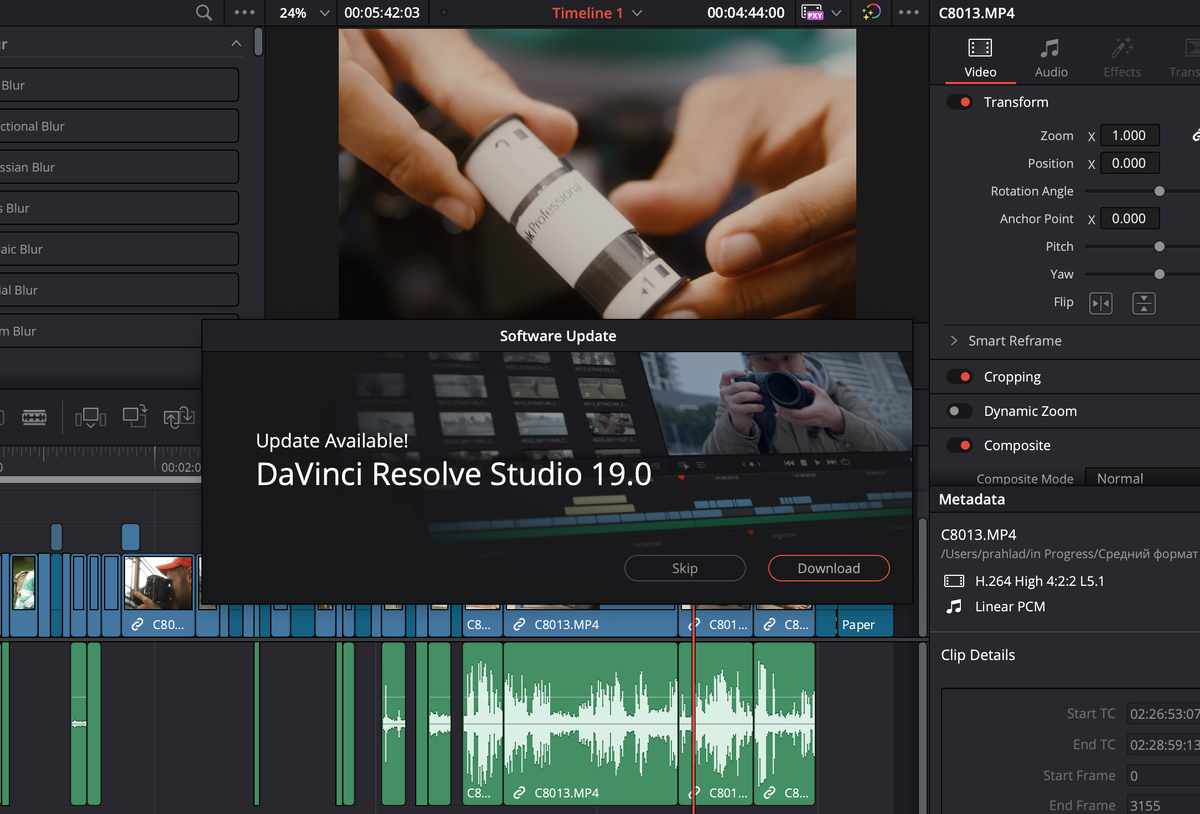The height and width of the screenshot is (814, 1200).
Task: Click the search magnifier icon in the effects panel
Action: 204,13
